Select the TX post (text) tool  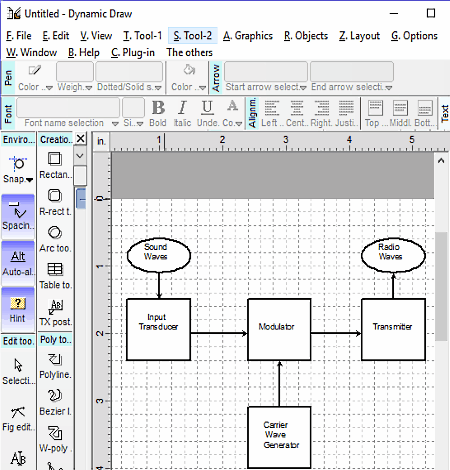[55, 312]
